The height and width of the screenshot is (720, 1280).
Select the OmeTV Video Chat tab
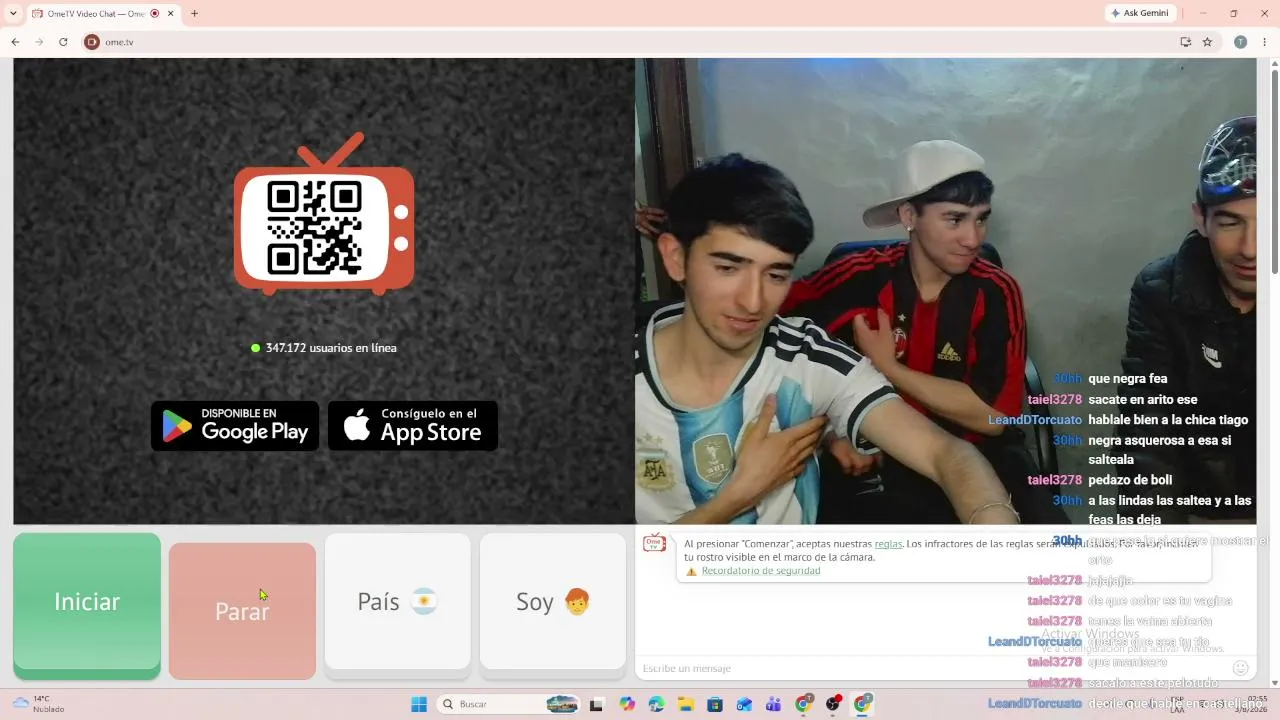(x=102, y=14)
